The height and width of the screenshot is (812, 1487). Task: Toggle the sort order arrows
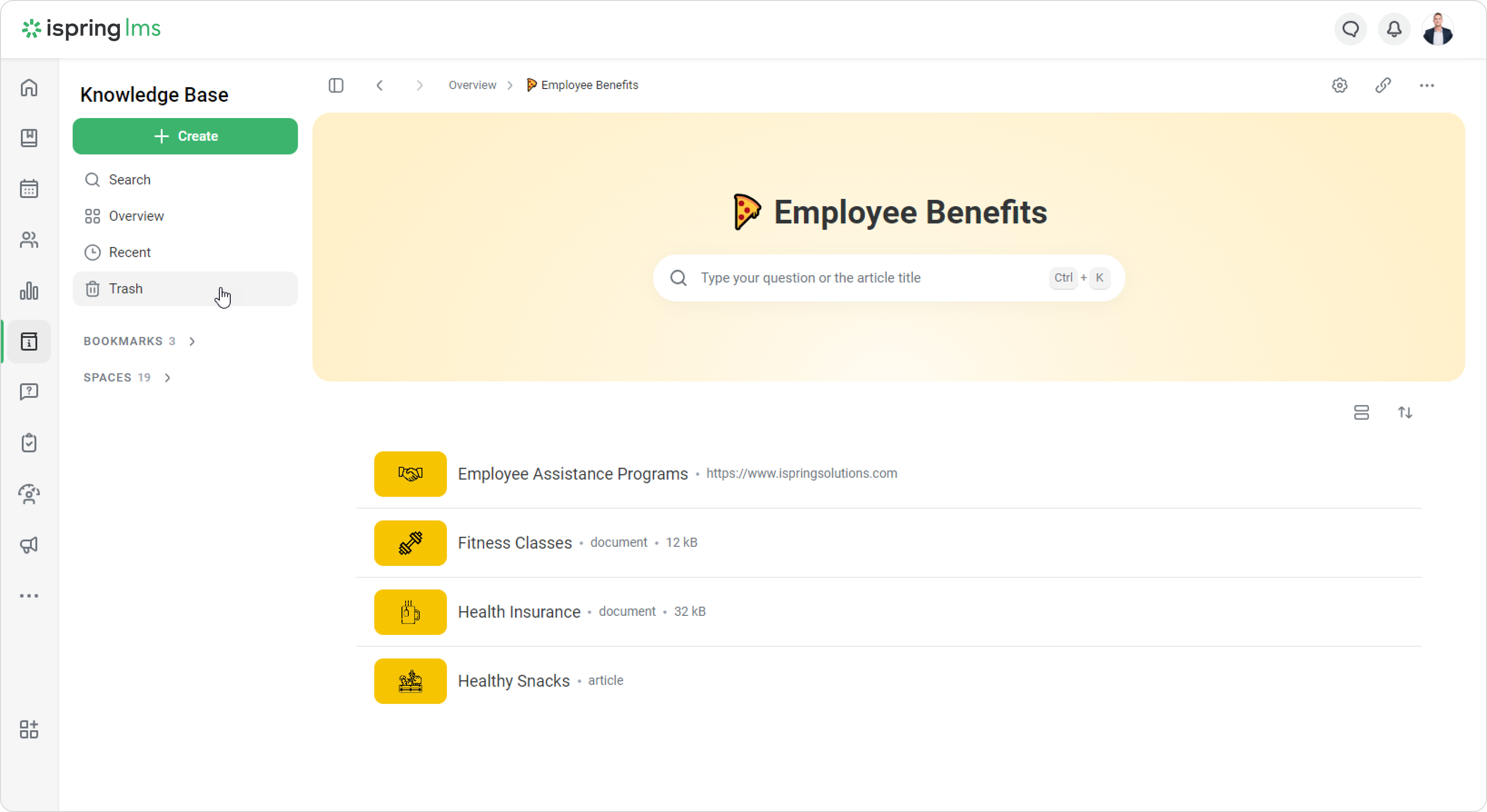[x=1405, y=413]
